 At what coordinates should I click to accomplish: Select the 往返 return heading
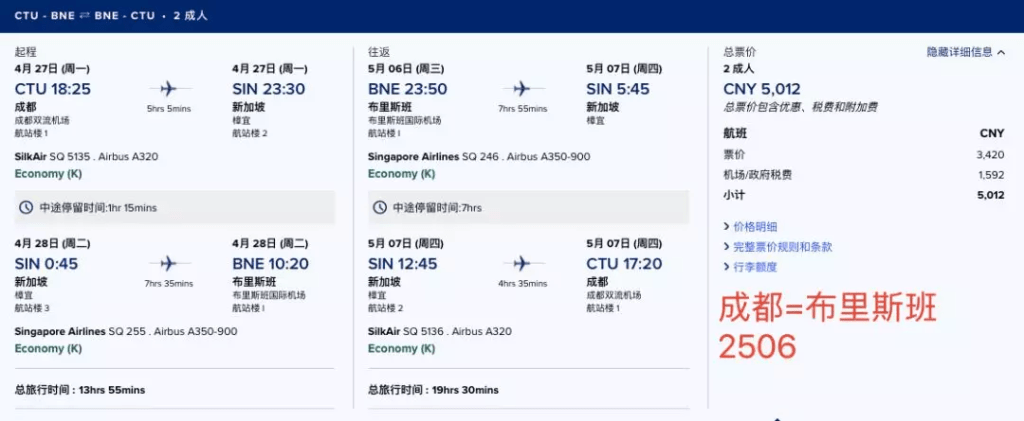[x=378, y=51]
